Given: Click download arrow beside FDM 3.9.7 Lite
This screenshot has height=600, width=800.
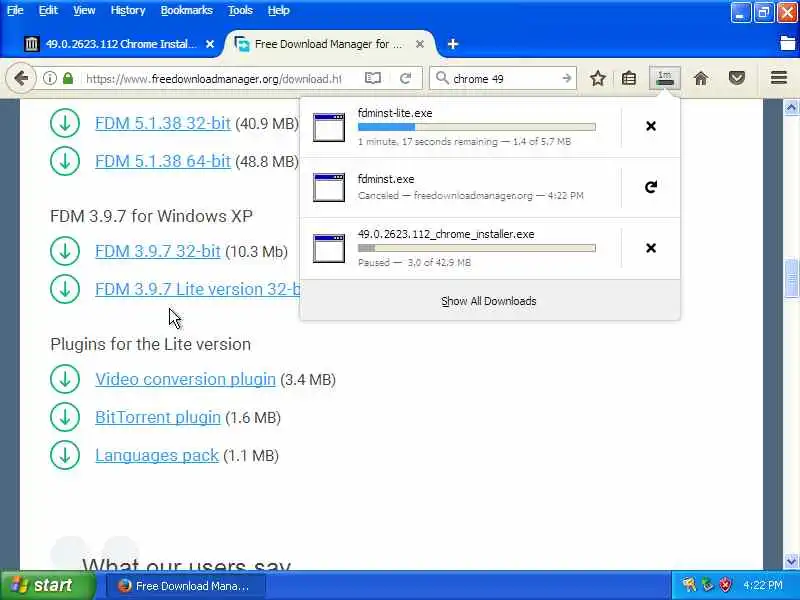Looking at the screenshot, I should (65, 289).
